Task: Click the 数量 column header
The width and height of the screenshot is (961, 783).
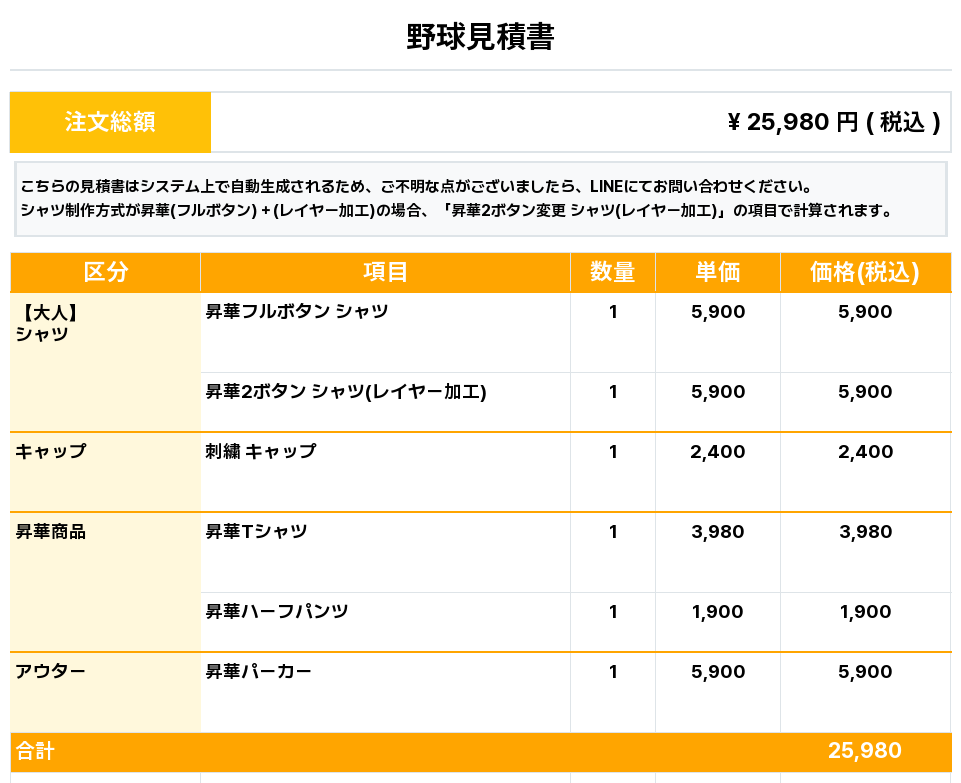Action: [613, 272]
